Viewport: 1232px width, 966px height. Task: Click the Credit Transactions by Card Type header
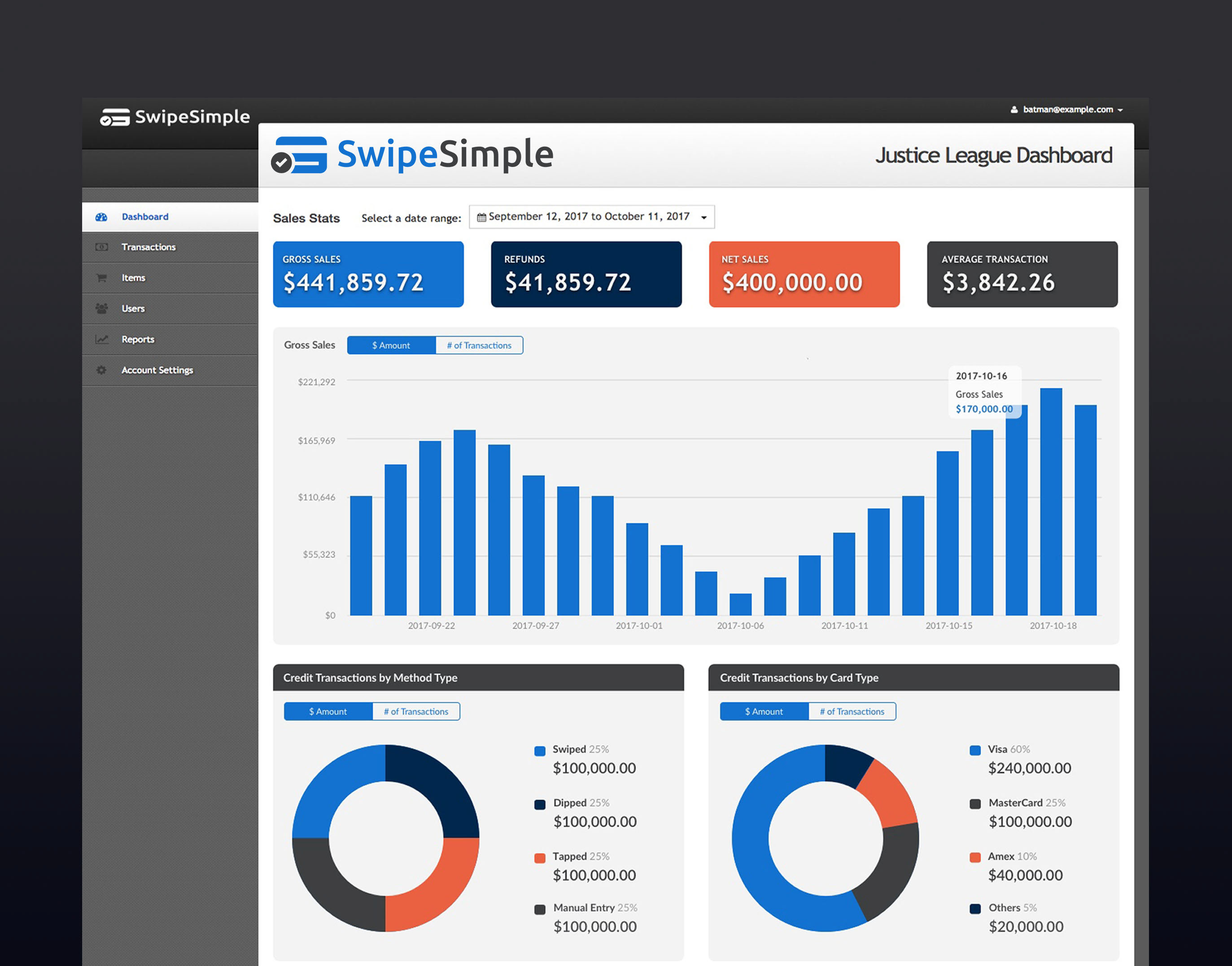point(914,678)
